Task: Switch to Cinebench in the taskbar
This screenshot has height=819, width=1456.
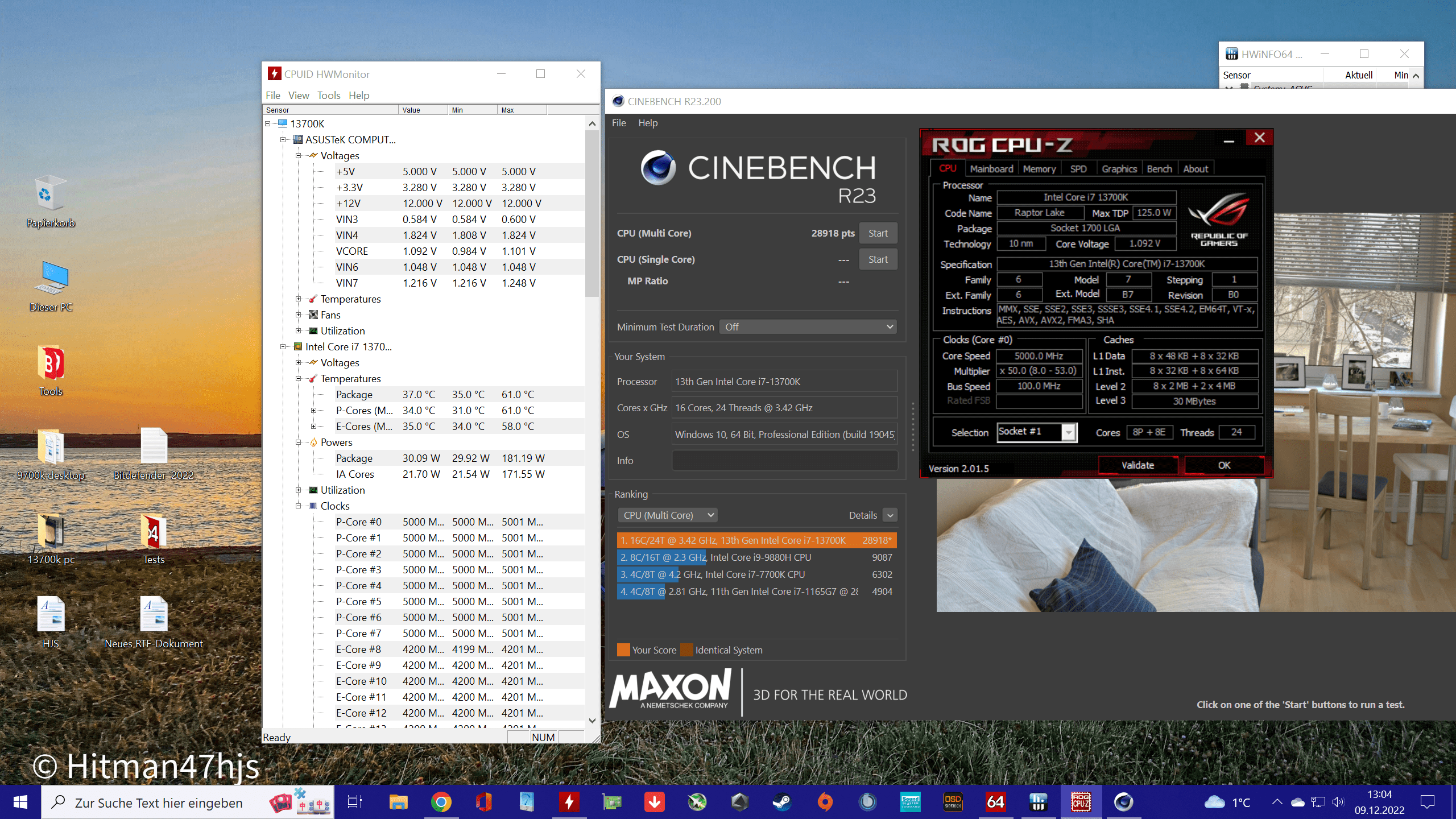Action: coord(1123,802)
